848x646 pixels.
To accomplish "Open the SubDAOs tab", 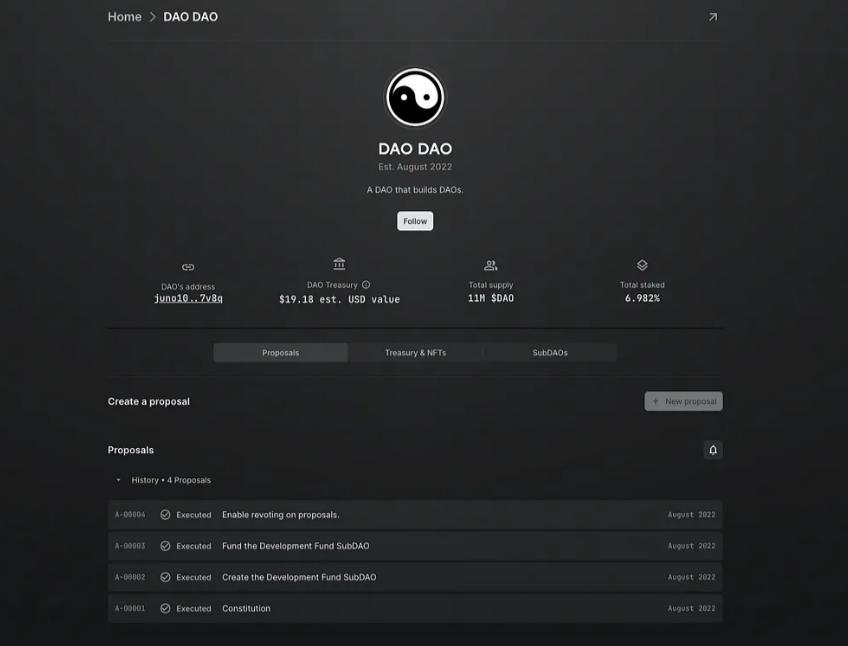I will click(x=550, y=353).
